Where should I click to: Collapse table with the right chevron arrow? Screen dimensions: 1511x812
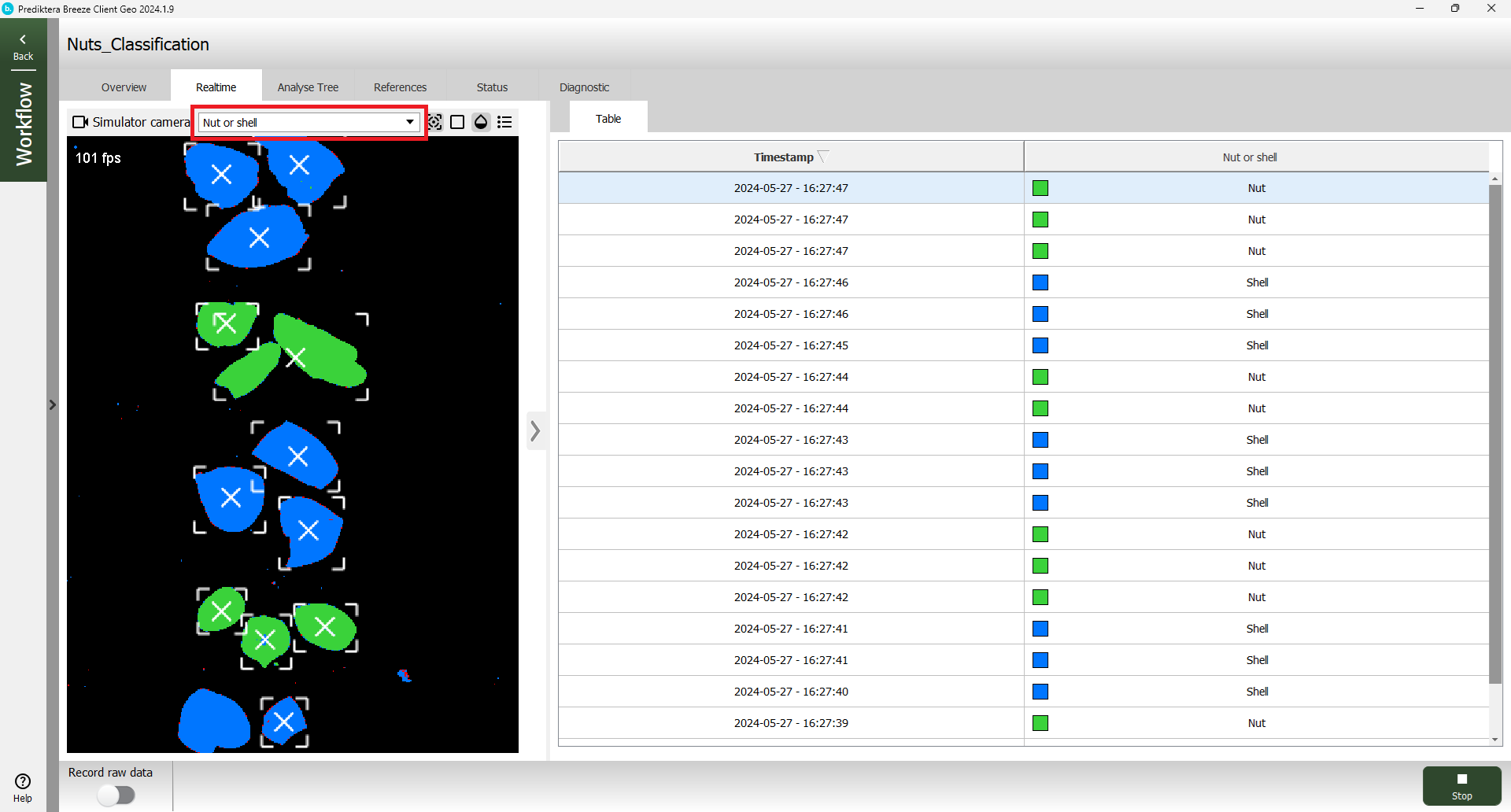click(x=536, y=430)
